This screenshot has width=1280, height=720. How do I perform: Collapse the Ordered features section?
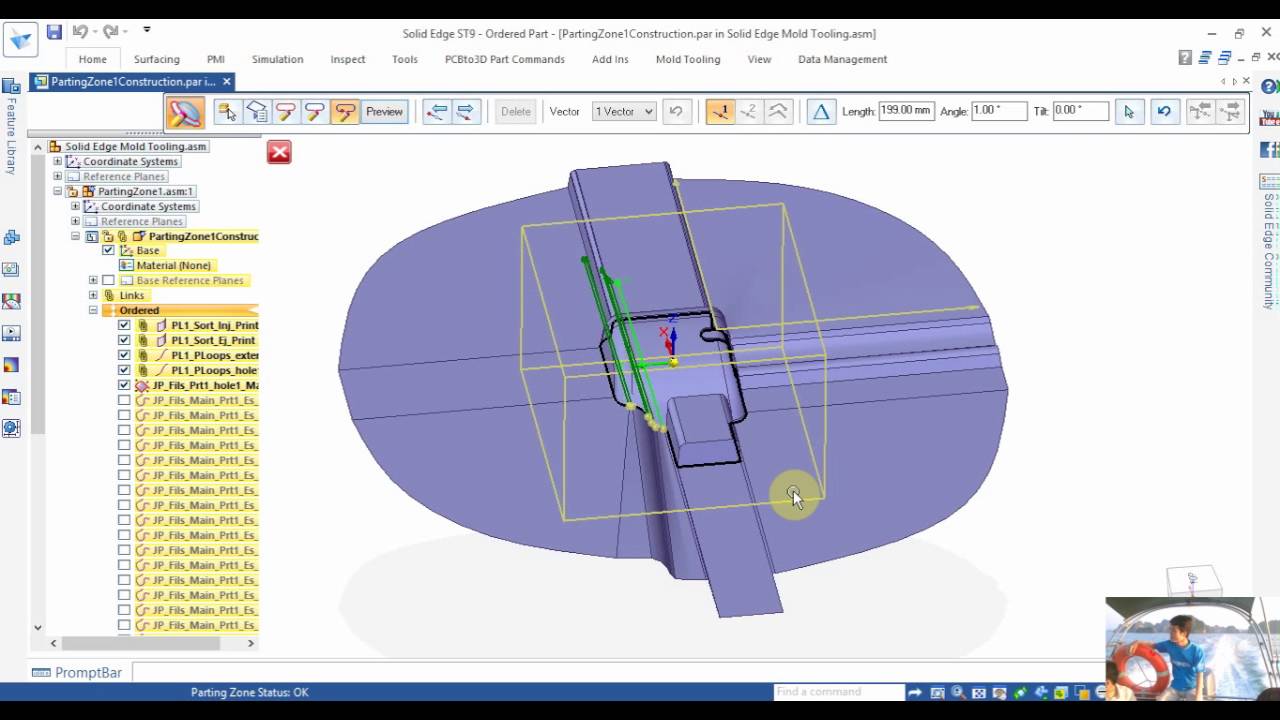(93, 310)
